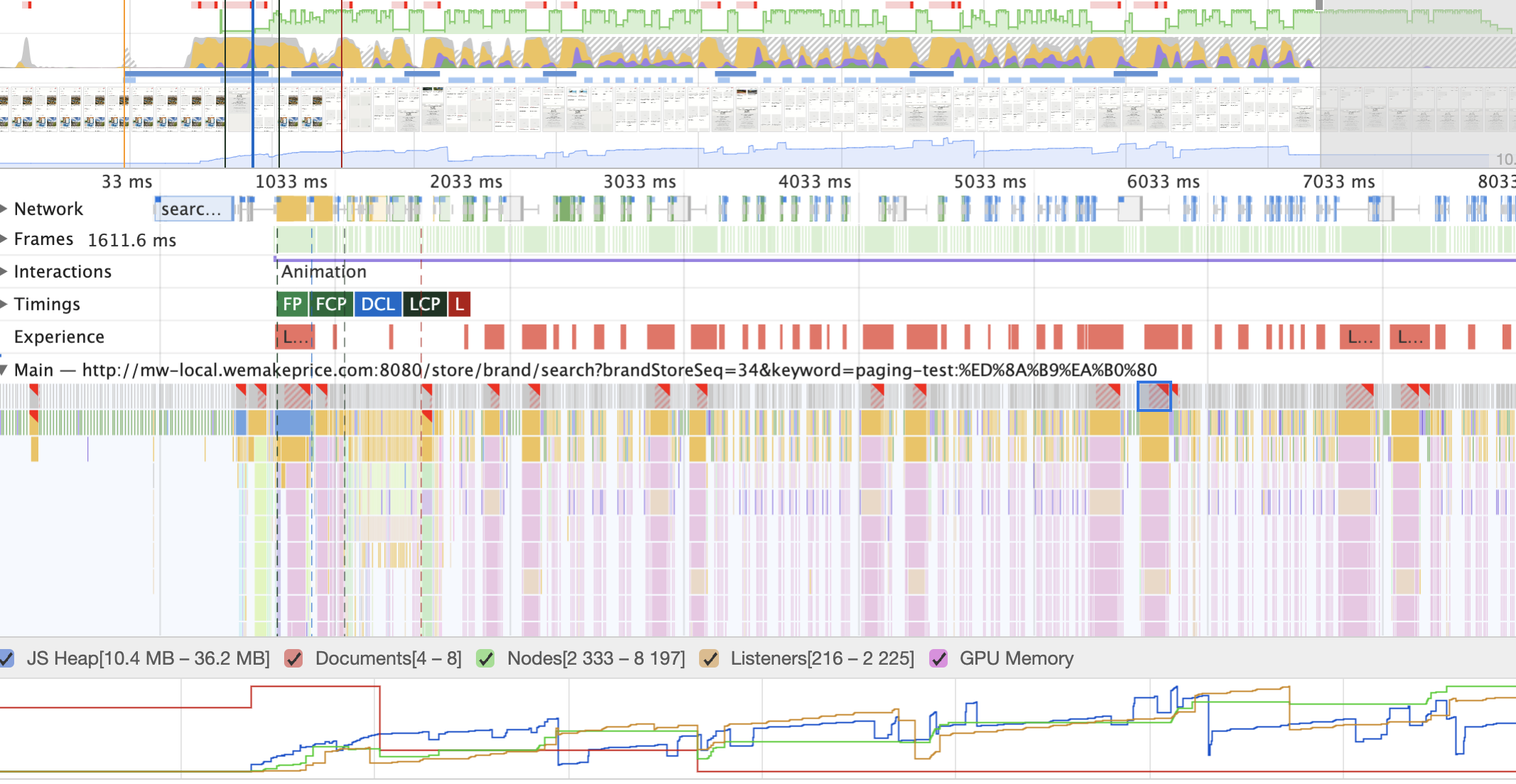This screenshot has width=1516, height=784.
Task: Click the Animation interaction entry
Action: 324,271
